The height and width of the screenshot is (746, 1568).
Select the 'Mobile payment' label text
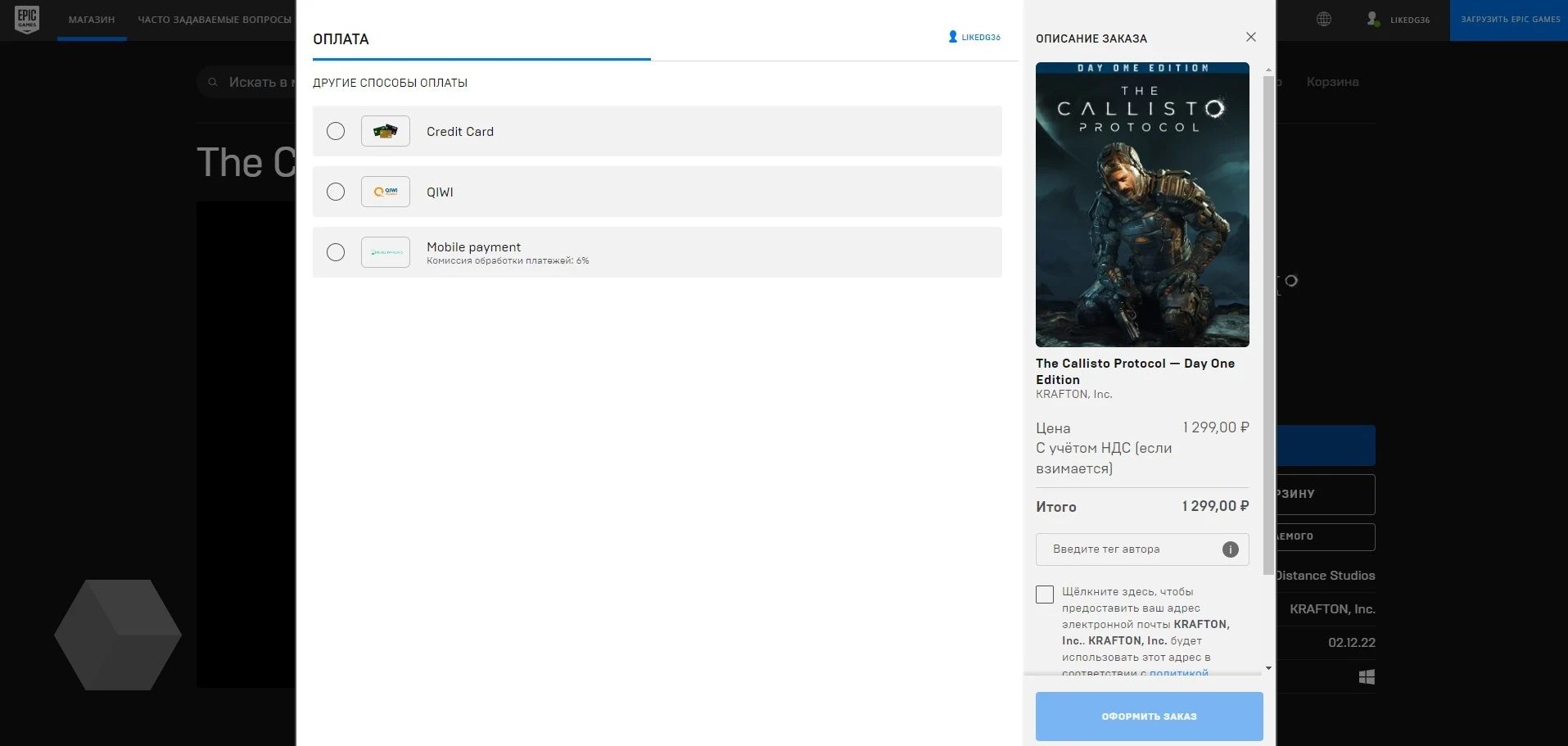[473, 246]
